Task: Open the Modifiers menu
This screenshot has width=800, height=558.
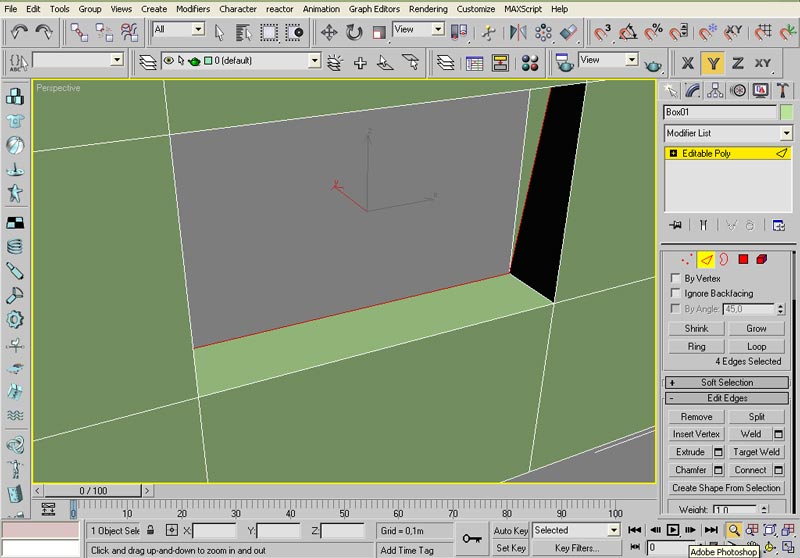Action: pos(193,9)
